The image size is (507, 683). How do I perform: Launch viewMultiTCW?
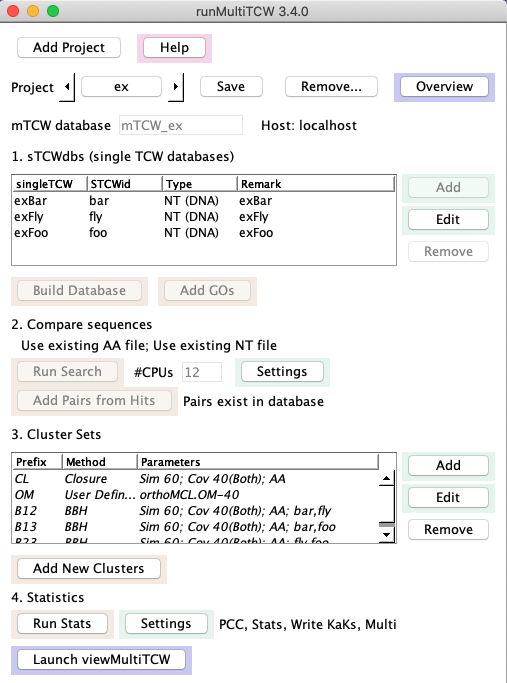point(101,659)
